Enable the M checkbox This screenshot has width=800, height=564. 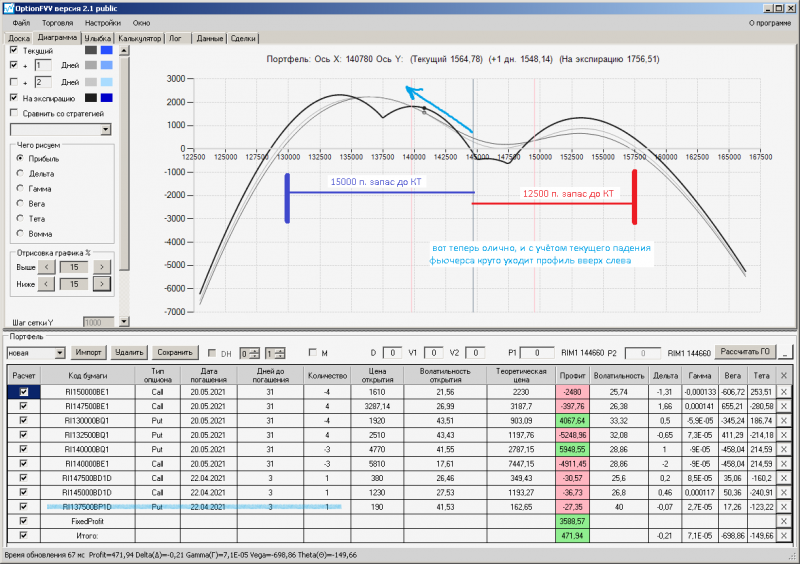point(313,352)
